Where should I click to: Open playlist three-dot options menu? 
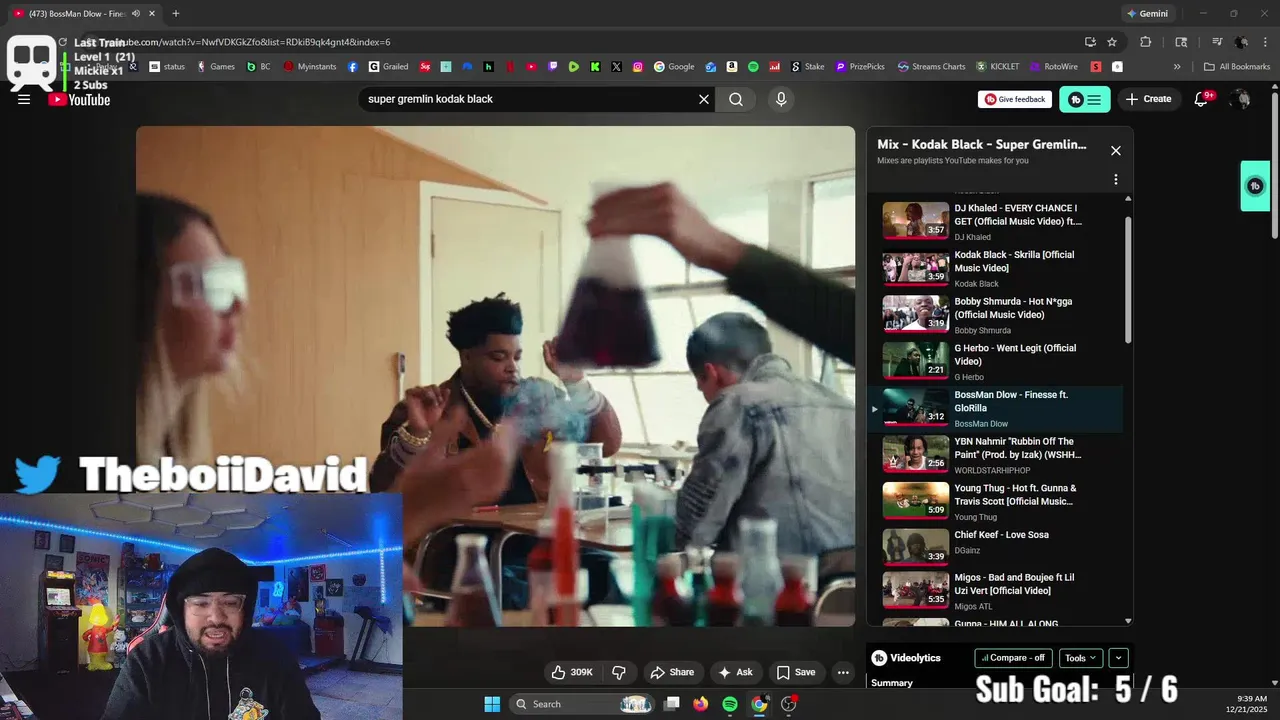pos(1116,180)
